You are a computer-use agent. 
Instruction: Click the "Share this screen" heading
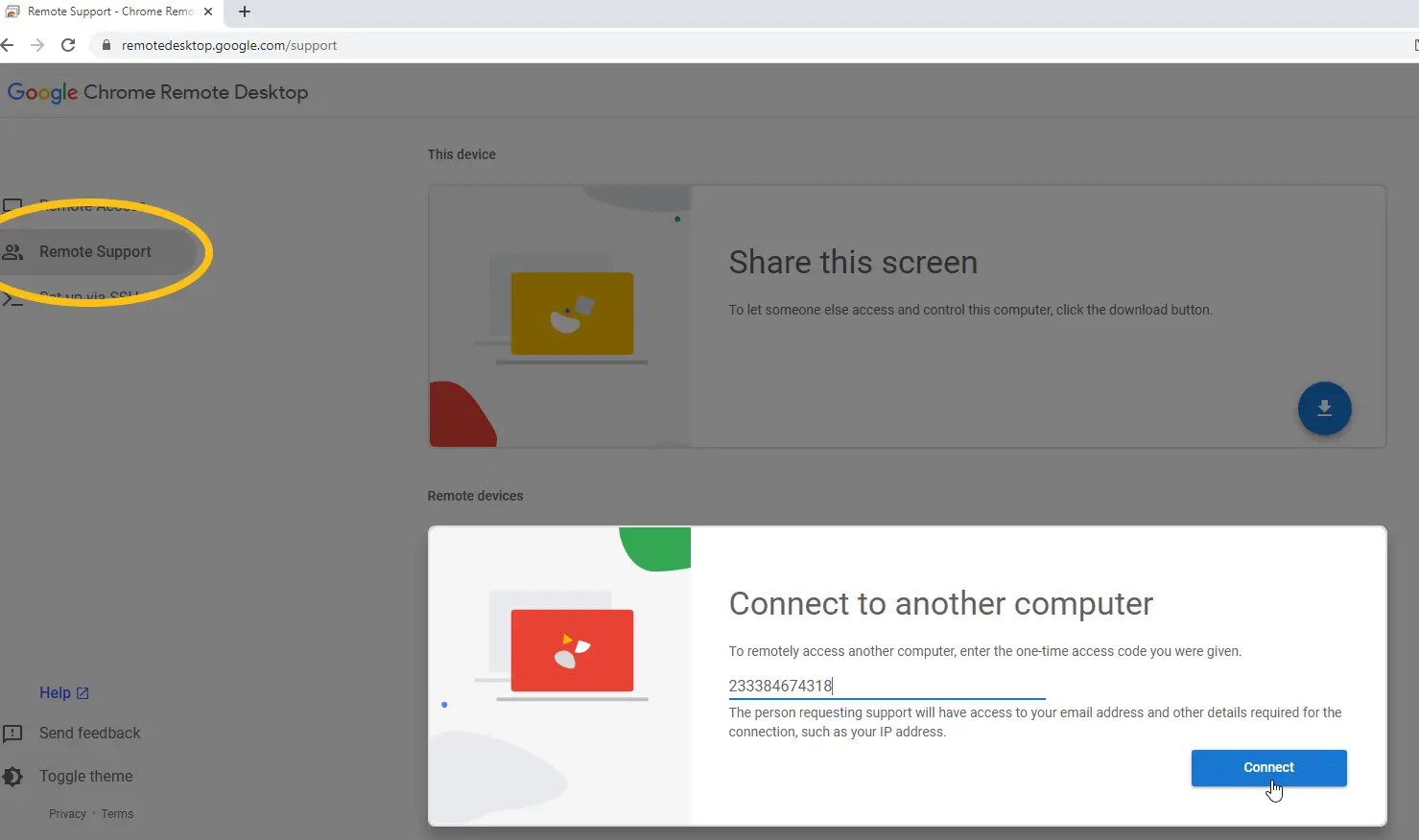(x=853, y=262)
